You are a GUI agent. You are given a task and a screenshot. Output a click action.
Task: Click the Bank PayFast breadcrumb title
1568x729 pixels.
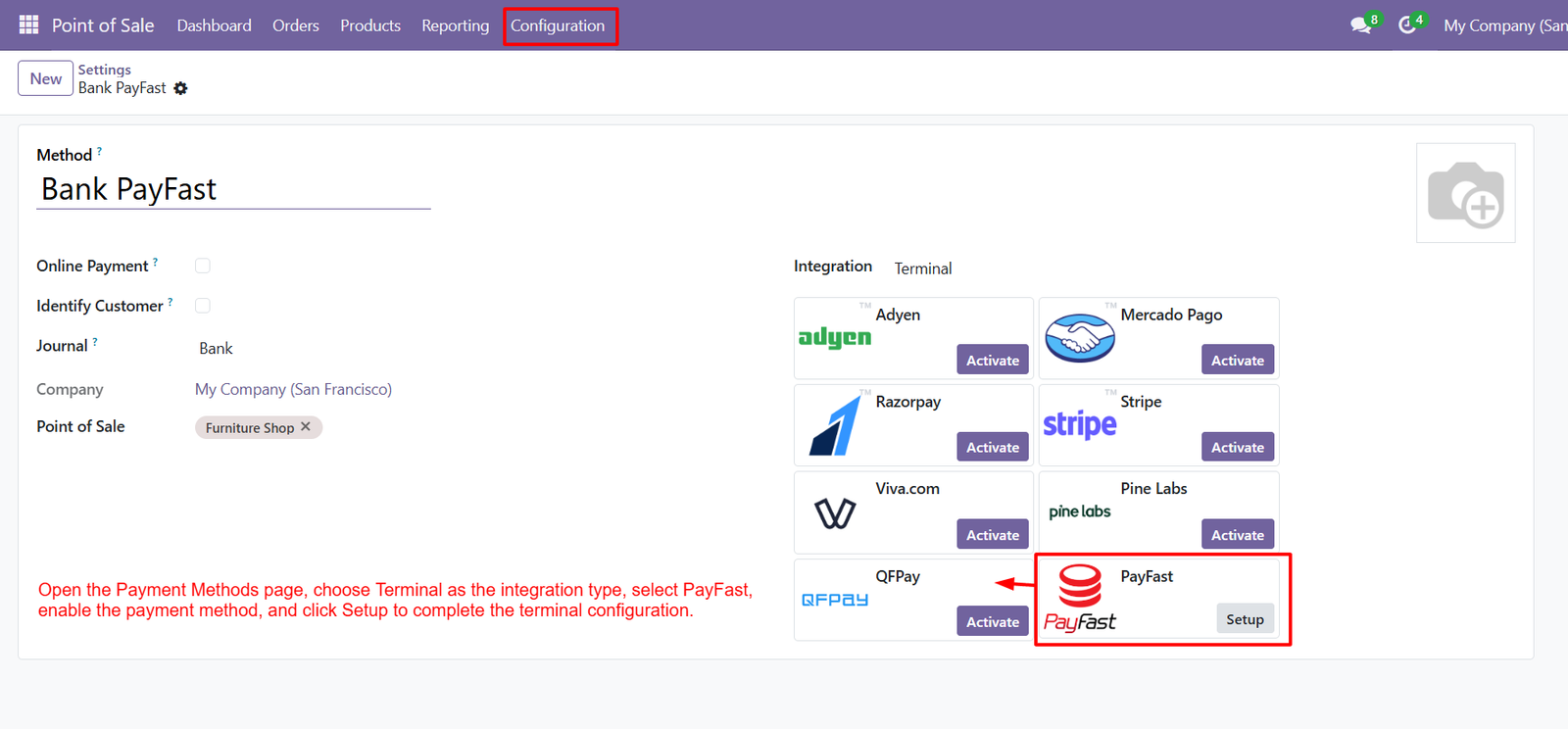coord(122,88)
